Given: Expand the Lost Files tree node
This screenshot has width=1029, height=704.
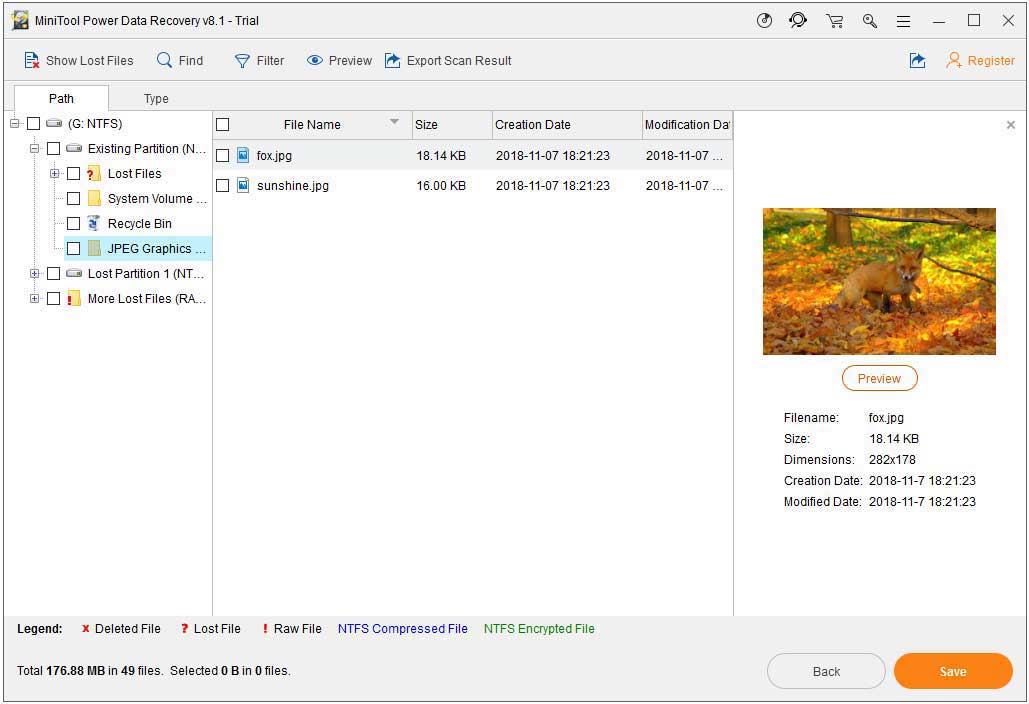Looking at the screenshot, I should [55, 173].
